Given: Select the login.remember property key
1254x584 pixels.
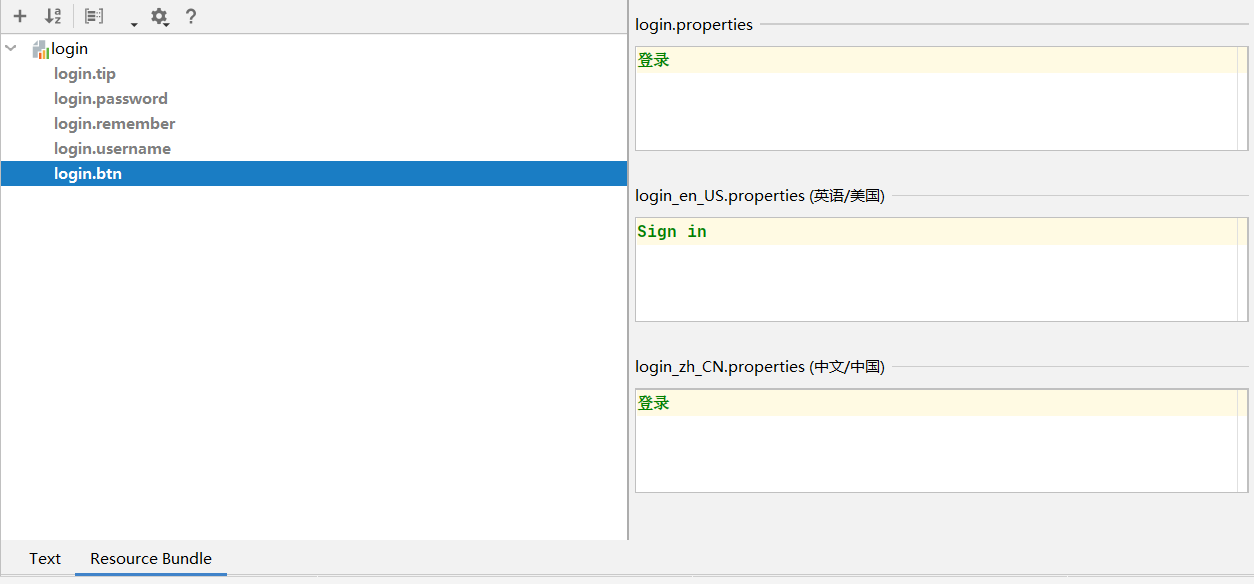Looking at the screenshot, I should click(115, 124).
